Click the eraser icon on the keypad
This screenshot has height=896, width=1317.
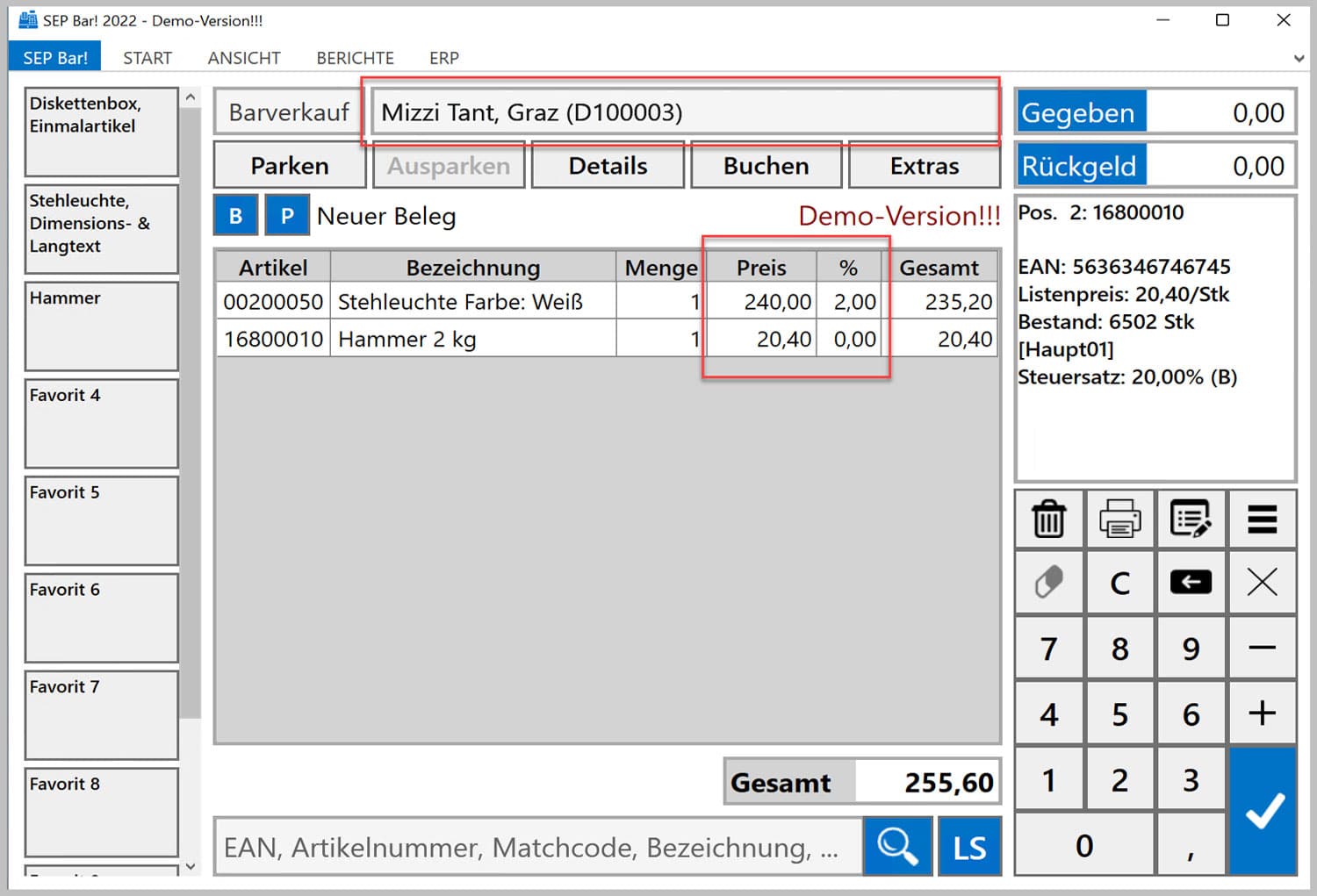point(1049,582)
